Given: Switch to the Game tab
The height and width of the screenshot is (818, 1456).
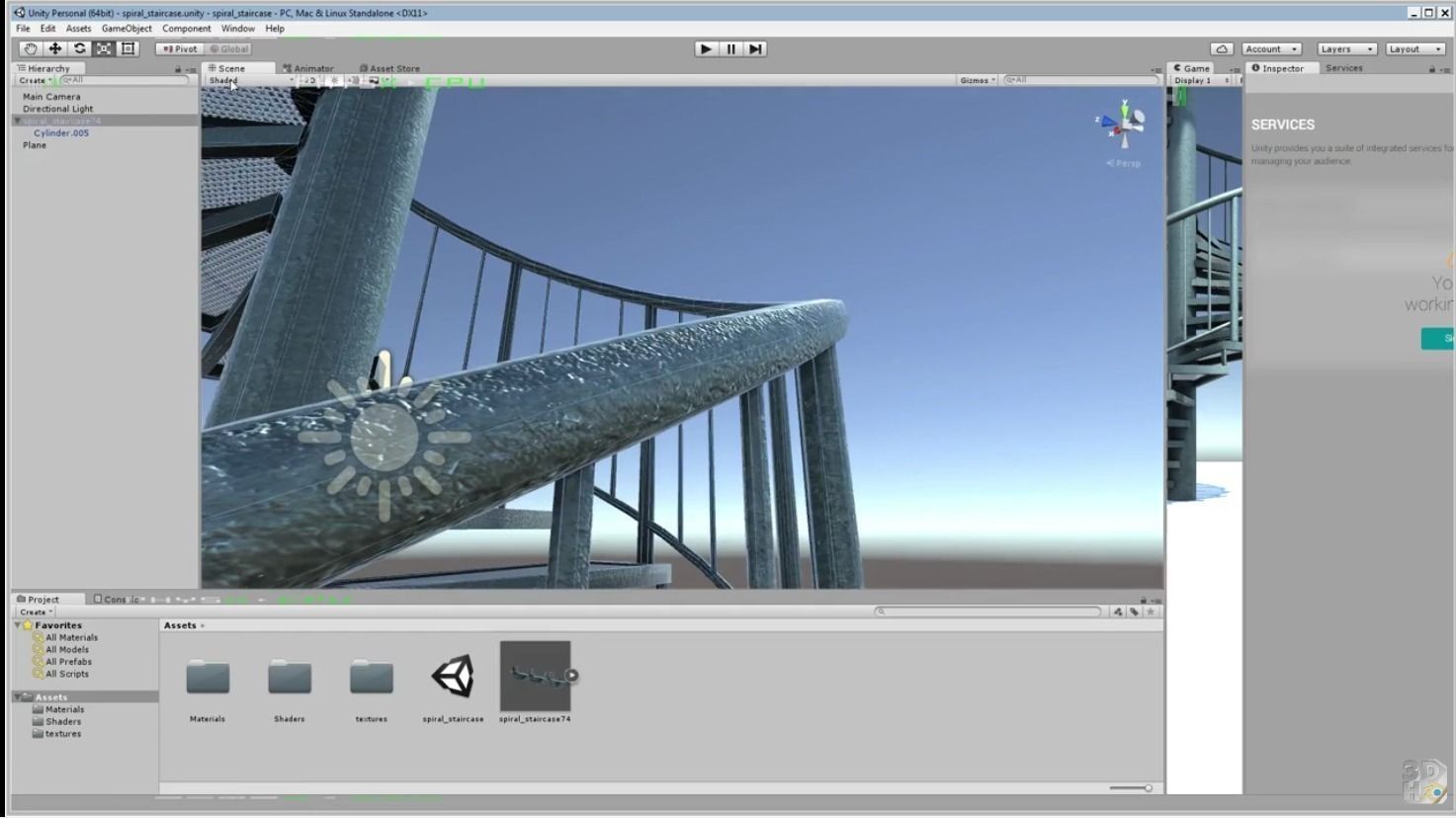Looking at the screenshot, I should click(x=1194, y=68).
